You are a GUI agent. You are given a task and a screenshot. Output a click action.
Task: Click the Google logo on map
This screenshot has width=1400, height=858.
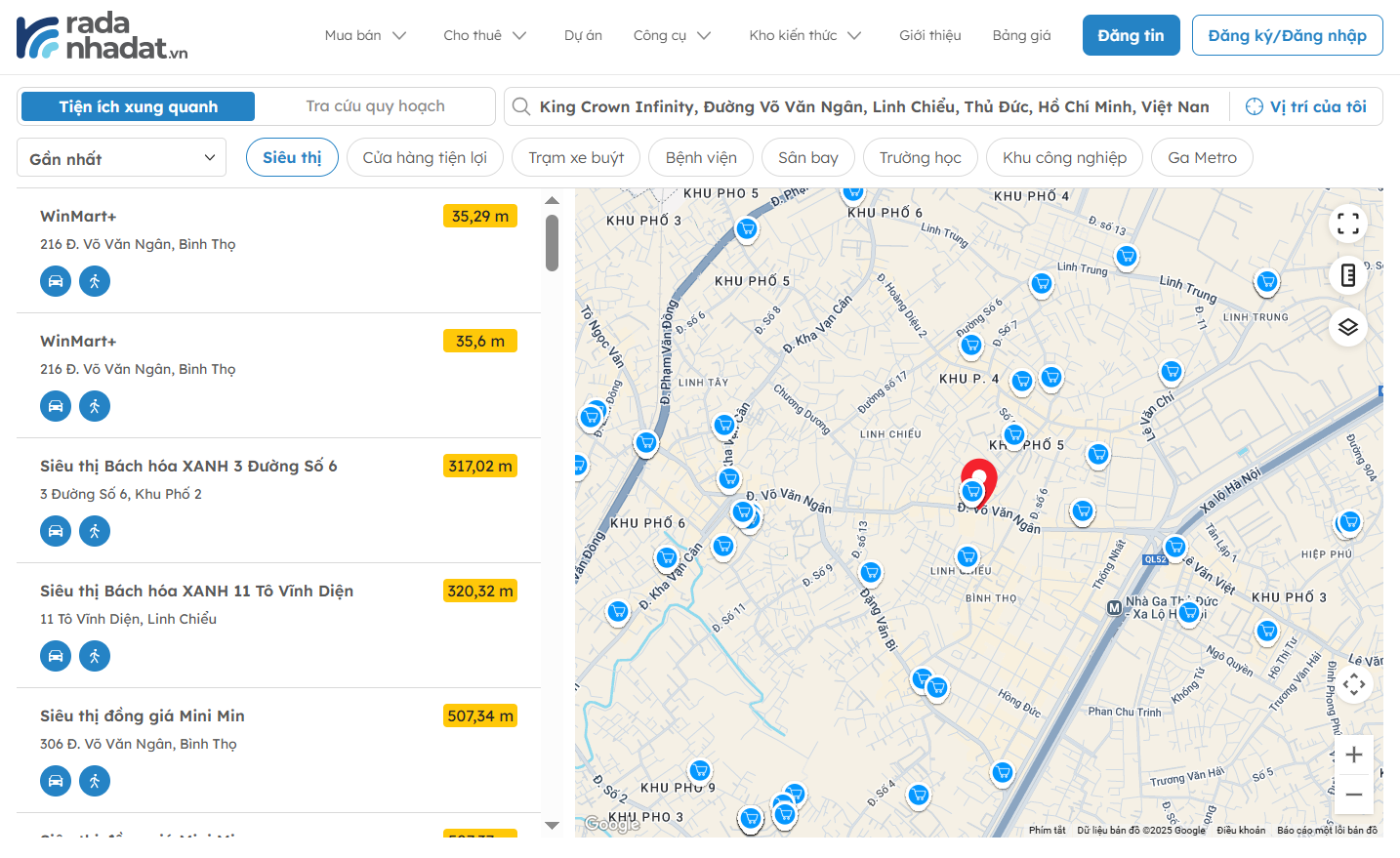(x=611, y=825)
